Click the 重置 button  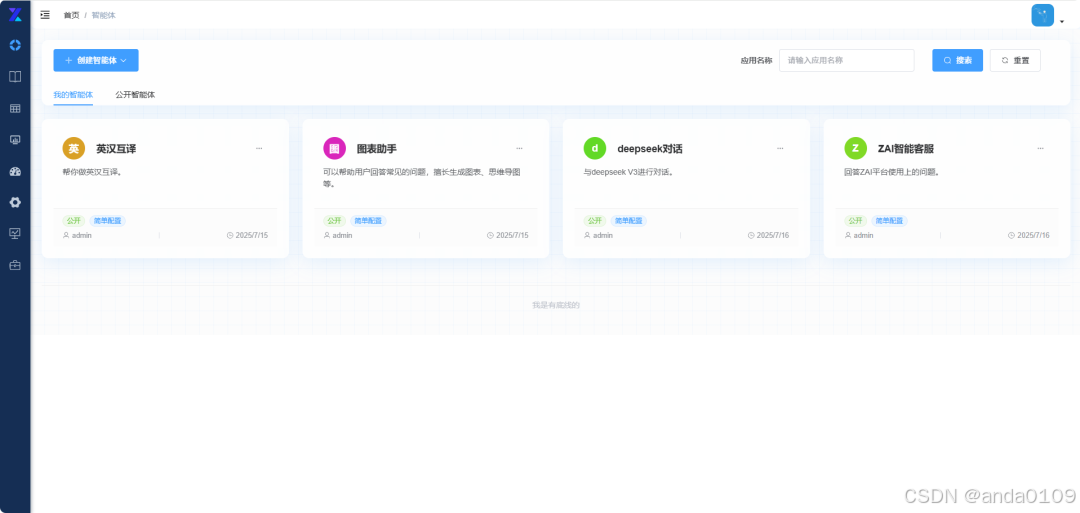click(x=1015, y=61)
